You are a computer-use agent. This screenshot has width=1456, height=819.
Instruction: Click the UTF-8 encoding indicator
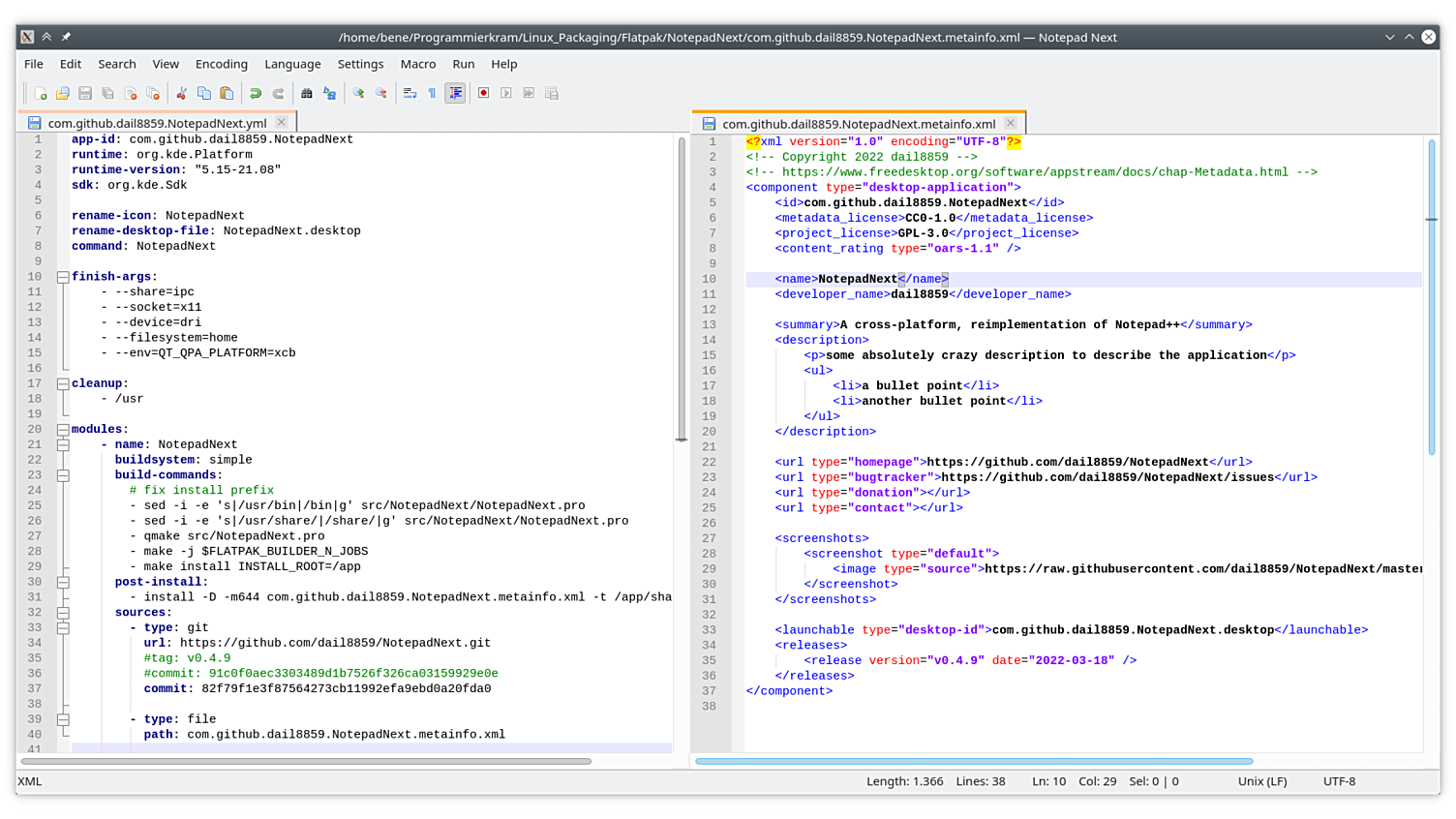[1339, 781]
